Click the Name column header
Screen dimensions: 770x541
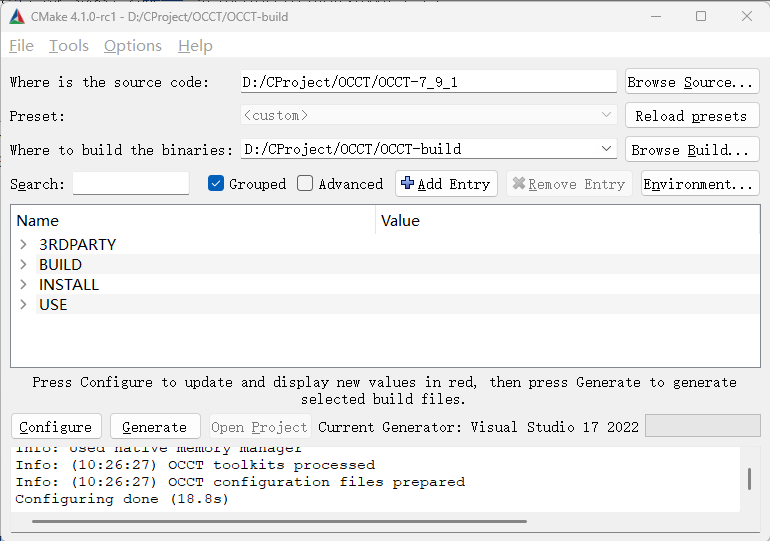pos(193,220)
